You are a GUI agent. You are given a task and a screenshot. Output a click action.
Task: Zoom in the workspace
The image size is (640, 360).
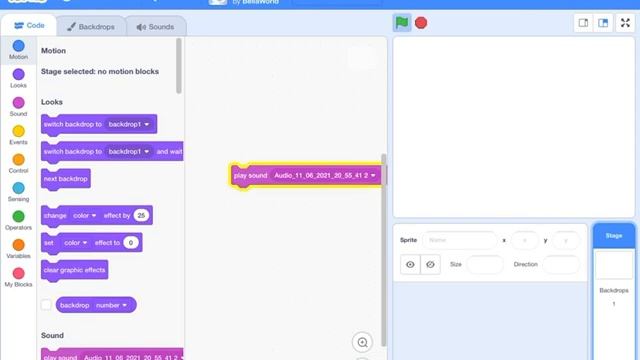[362, 342]
